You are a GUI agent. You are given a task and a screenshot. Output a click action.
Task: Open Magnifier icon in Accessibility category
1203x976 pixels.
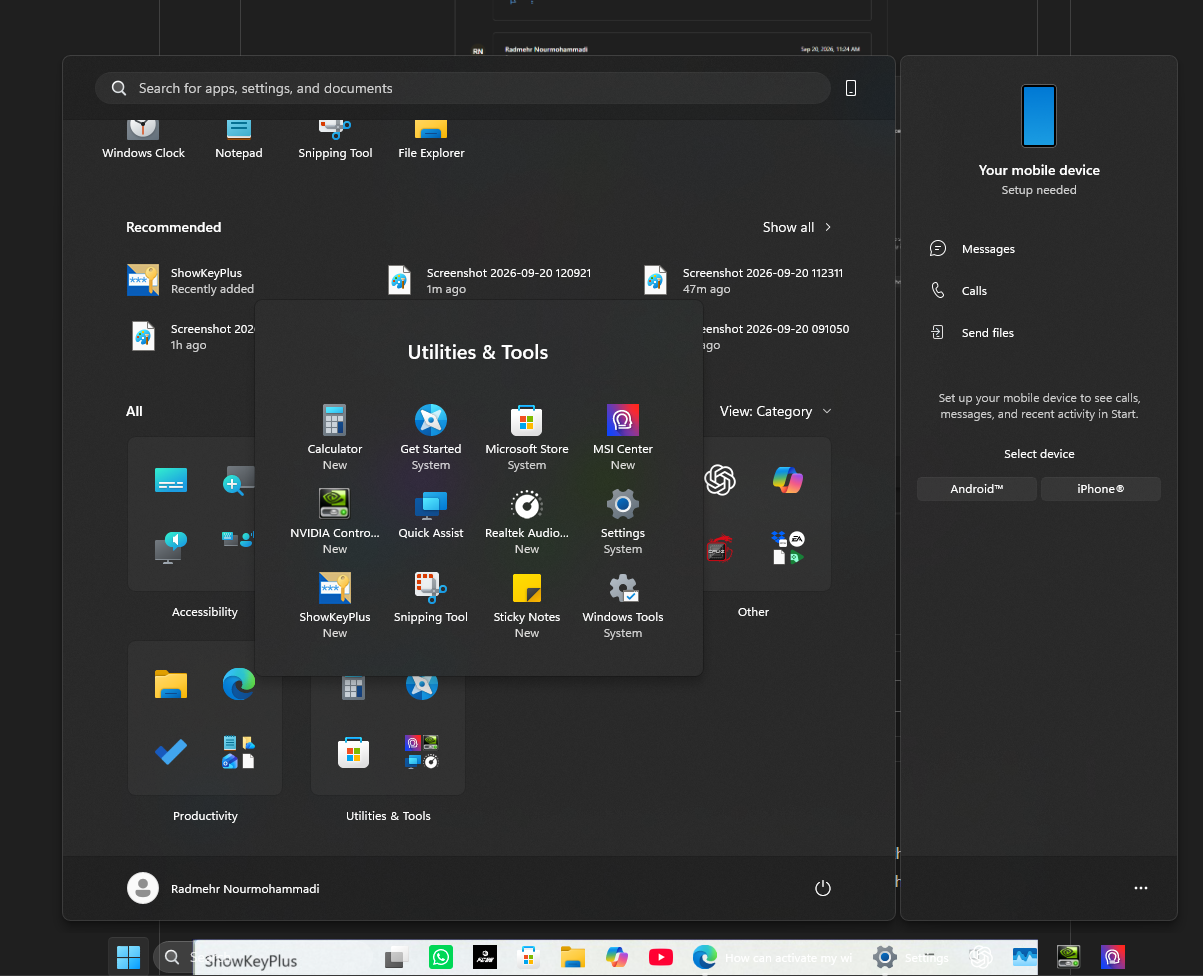coord(239,480)
